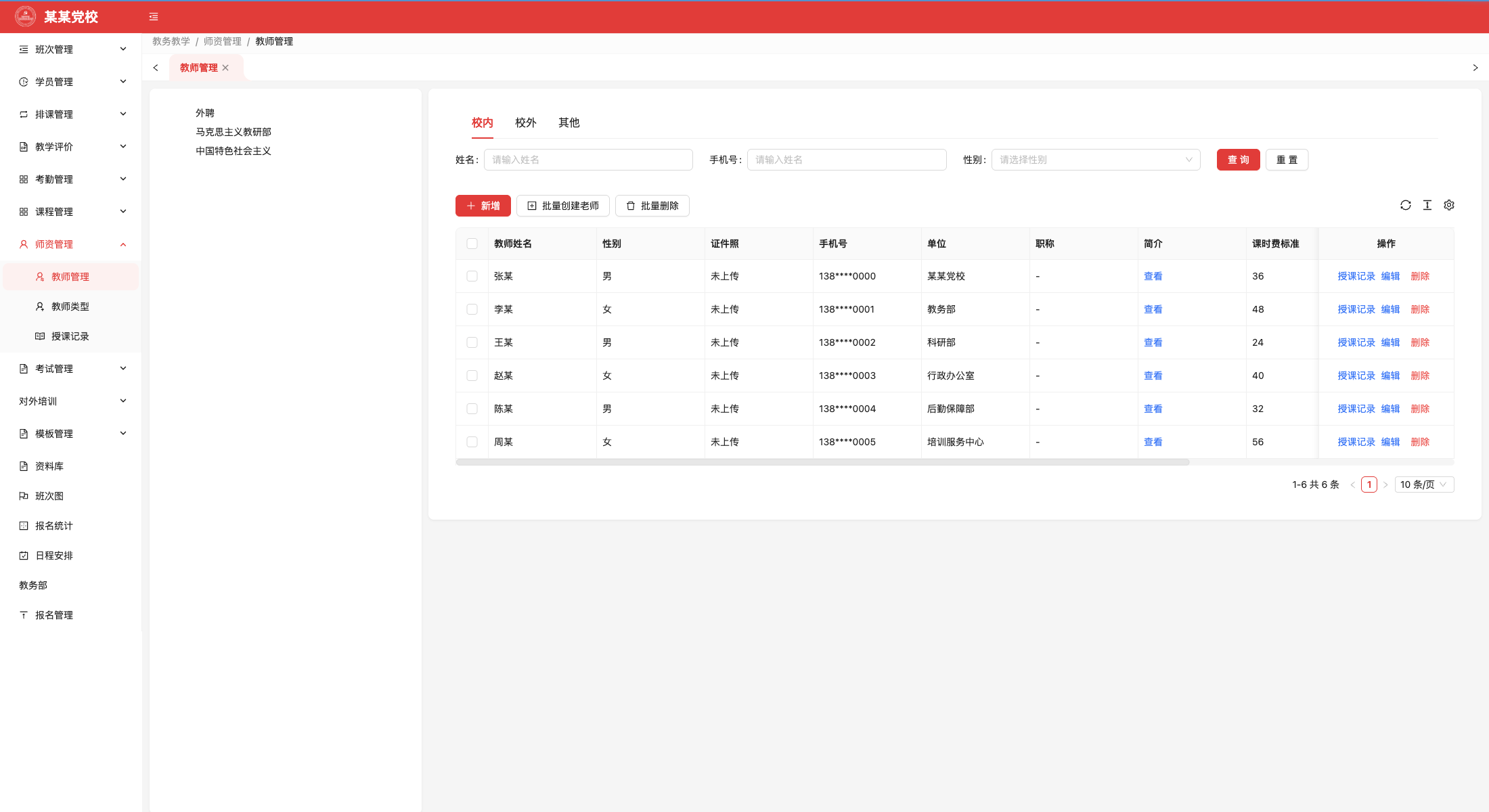Click 批量创建老师 button
Screen dimensions: 1489x812
563,206
